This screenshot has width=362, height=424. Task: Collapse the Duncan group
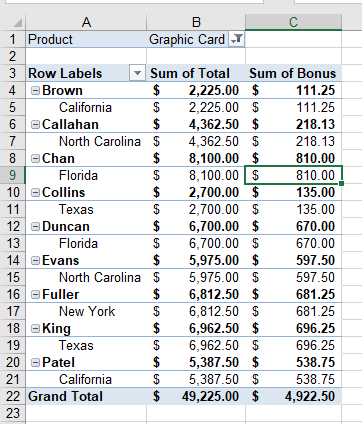pos(35,227)
